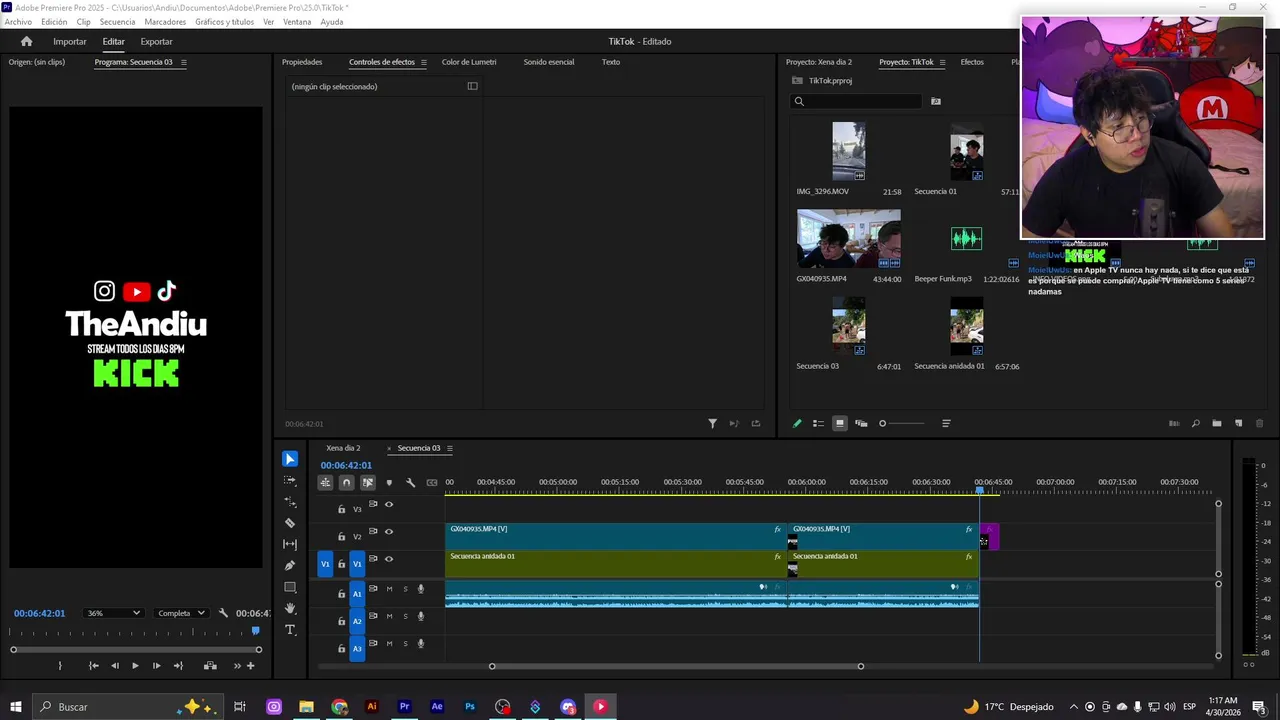Toggle lock on track V3

(341, 509)
